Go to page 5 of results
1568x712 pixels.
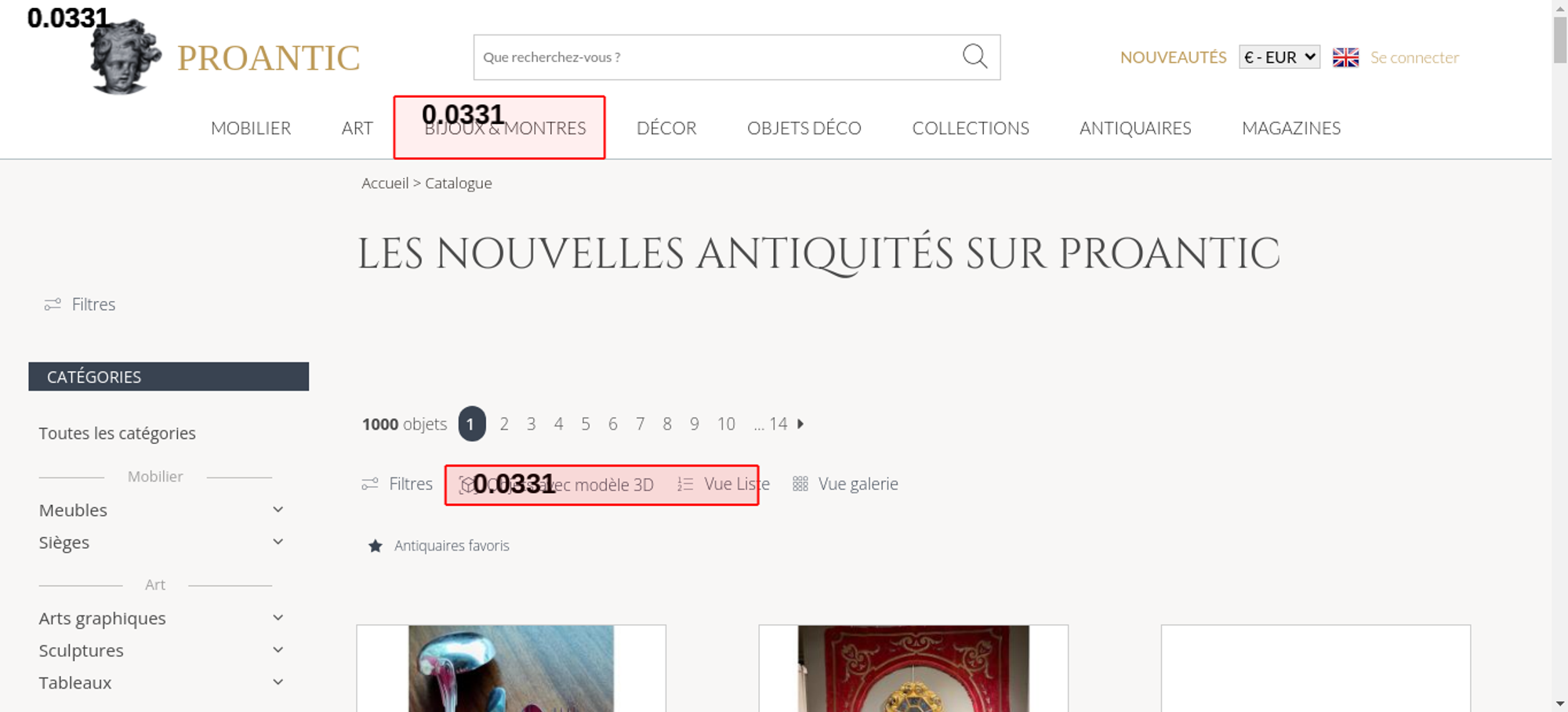click(586, 423)
